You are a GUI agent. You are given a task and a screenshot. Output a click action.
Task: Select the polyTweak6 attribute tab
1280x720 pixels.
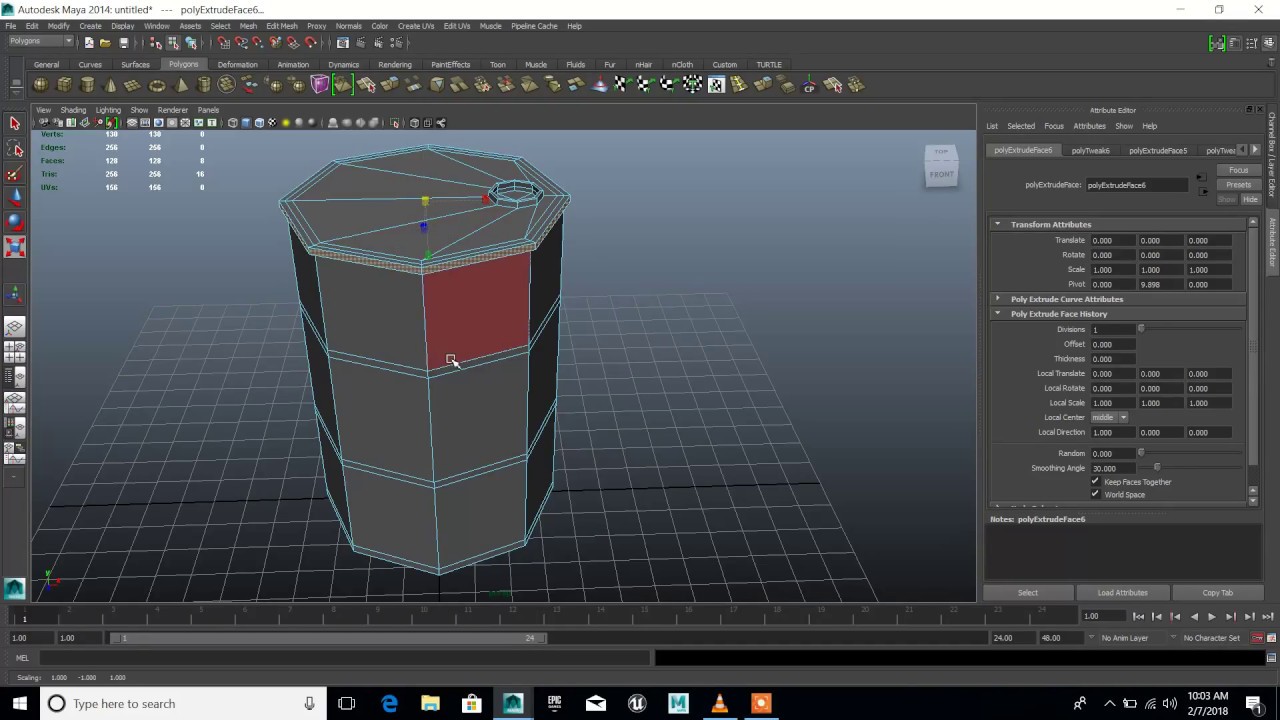point(1090,150)
